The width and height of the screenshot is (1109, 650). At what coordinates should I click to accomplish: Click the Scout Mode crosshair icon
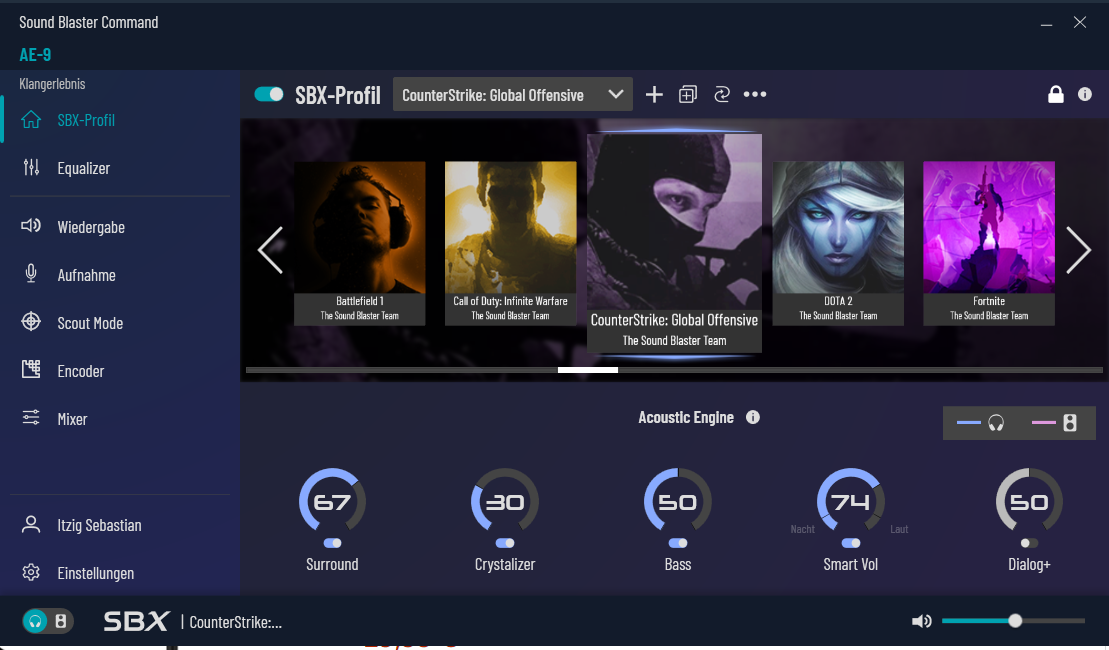31,322
